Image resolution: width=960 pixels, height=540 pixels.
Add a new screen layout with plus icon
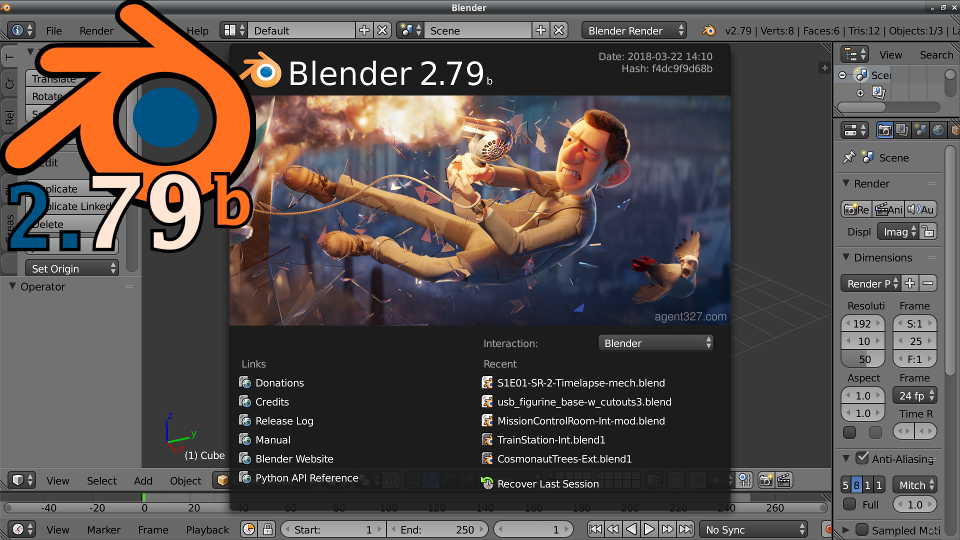coord(365,31)
